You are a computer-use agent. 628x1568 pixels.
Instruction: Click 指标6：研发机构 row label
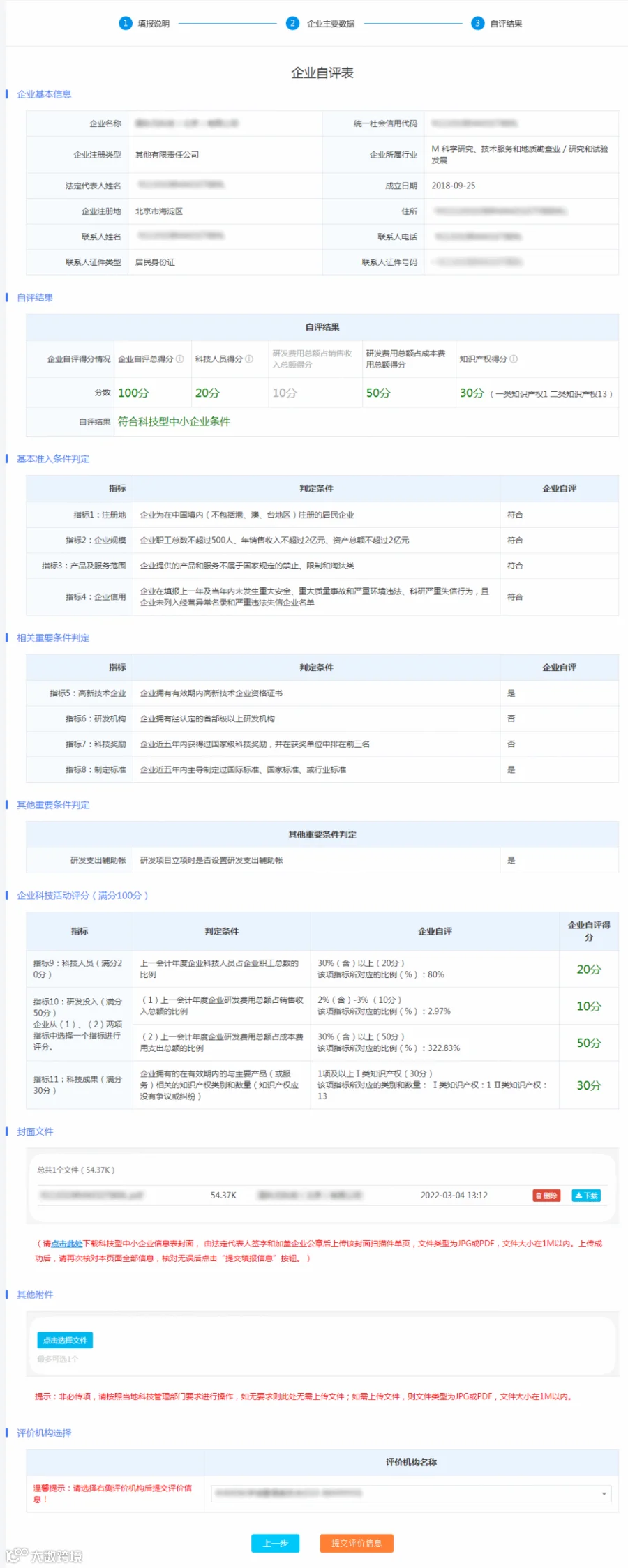click(x=96, y=718)
